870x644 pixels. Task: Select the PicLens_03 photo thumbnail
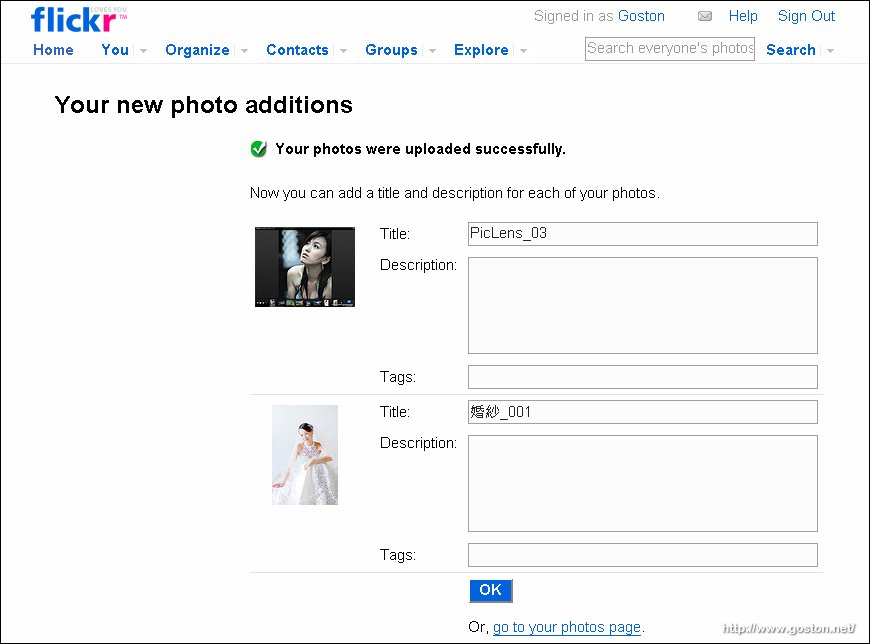(x=305, y=267)
